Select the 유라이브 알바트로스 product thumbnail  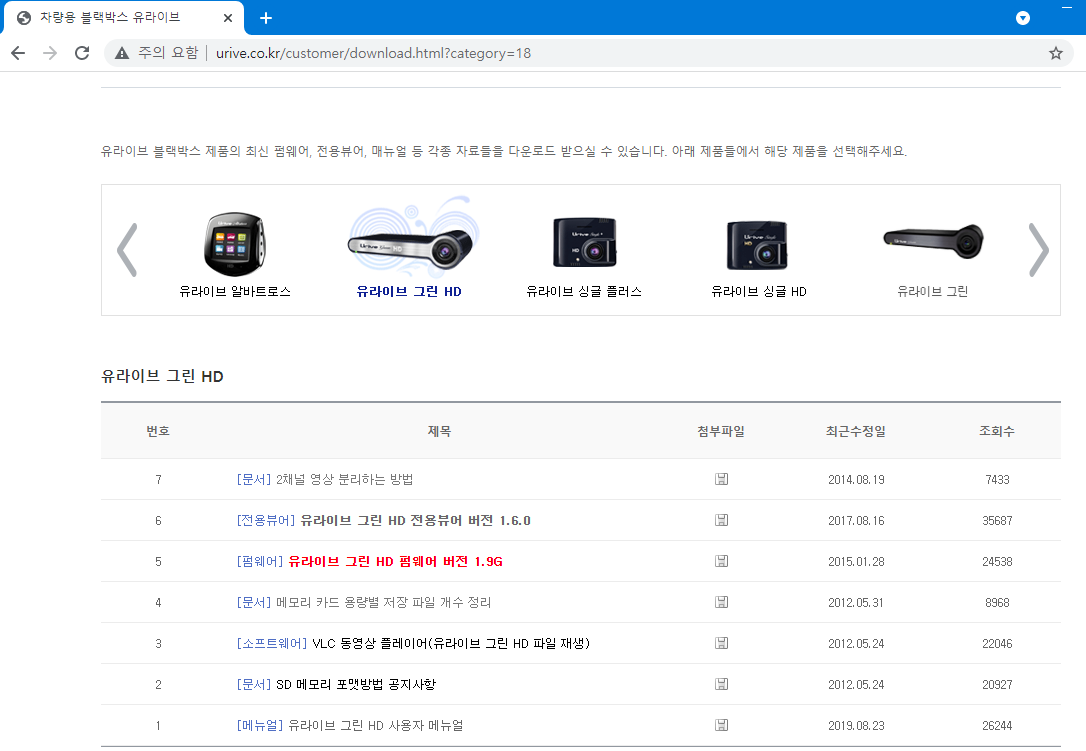click(234, 244)
